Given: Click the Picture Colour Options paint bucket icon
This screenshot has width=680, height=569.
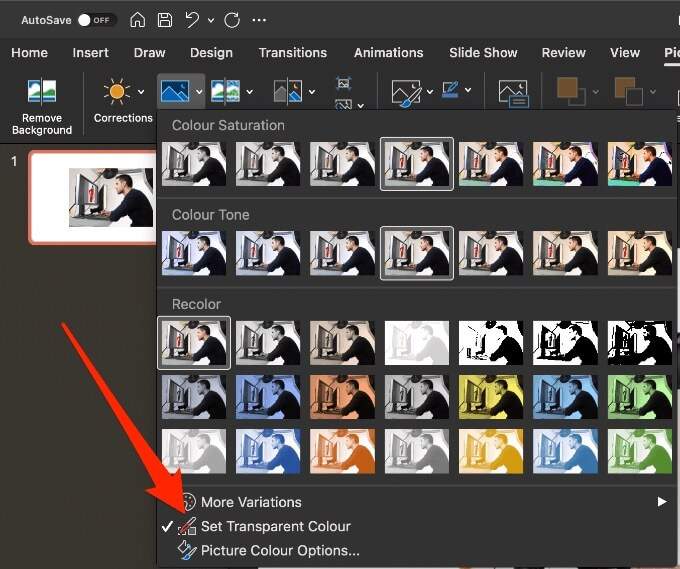Looking at the screenshot, I should tap(187, 550).
